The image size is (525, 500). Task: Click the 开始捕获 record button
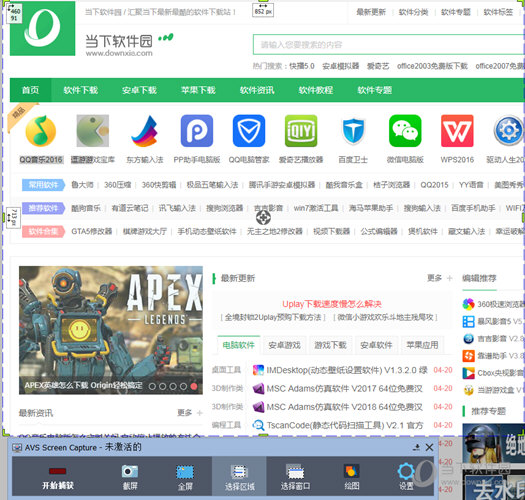(x=58, y=477)
